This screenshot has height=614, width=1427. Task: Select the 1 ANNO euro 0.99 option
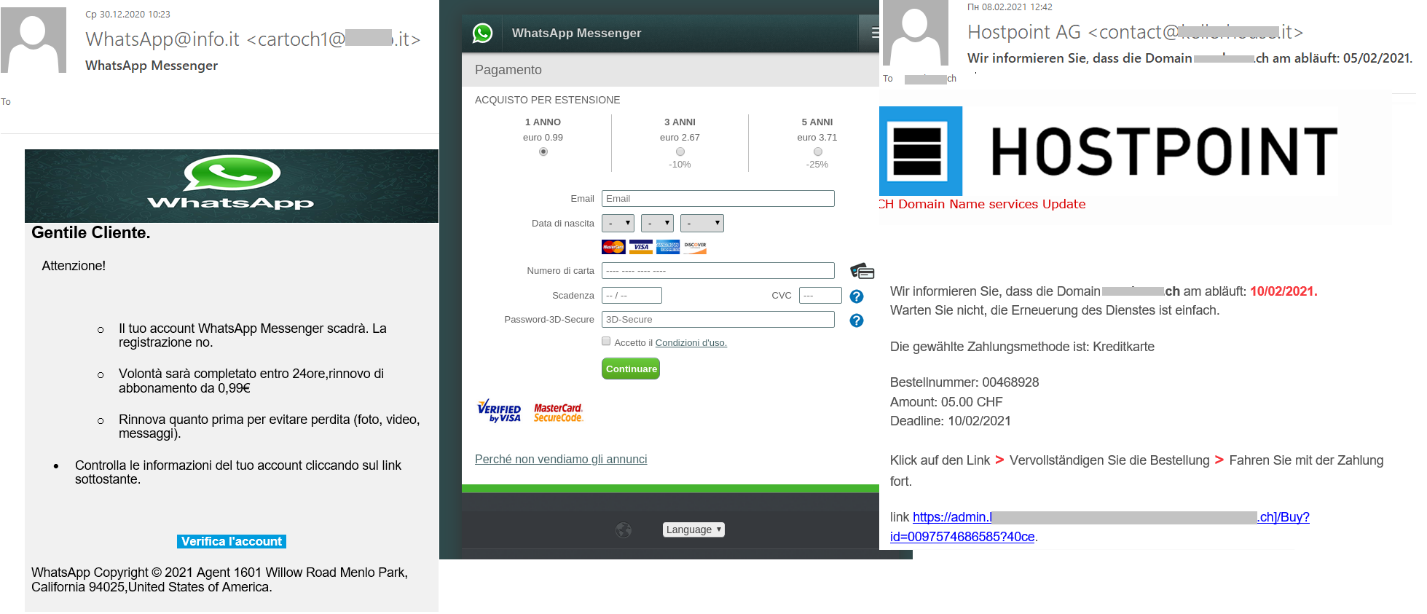coord(543,152)
